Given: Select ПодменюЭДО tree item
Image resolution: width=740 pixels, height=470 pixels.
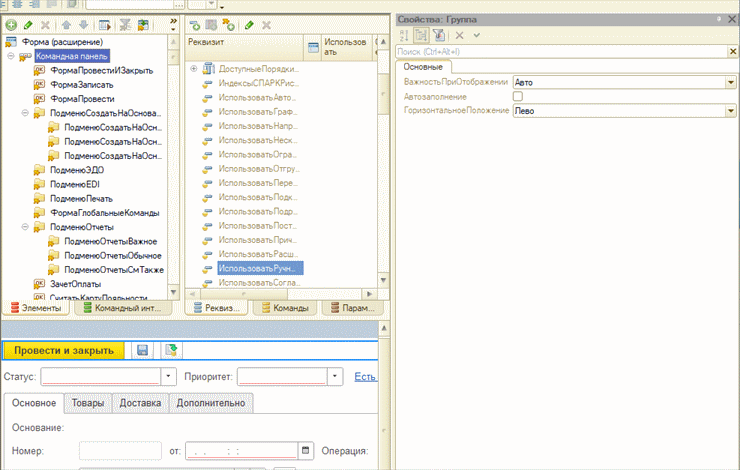Looking at the screenshot, I should pos(77,170).
